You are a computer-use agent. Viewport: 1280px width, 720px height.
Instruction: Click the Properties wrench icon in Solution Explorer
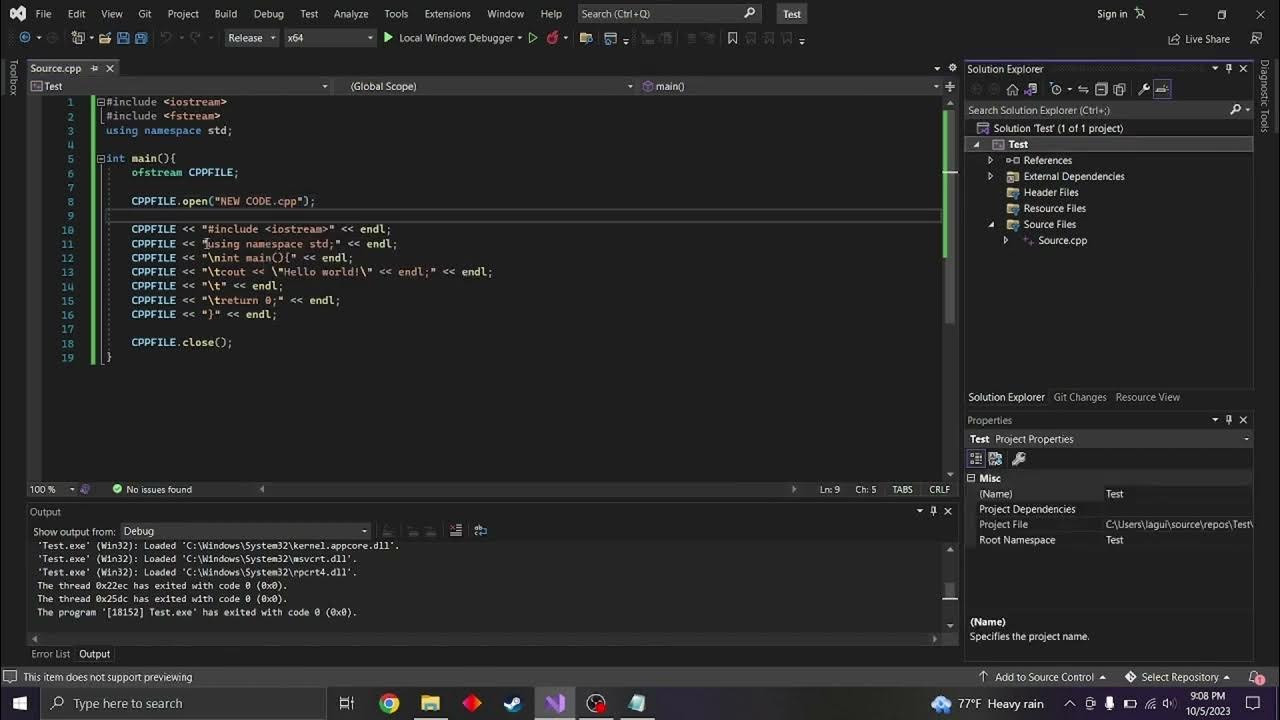coord(1144,89)
